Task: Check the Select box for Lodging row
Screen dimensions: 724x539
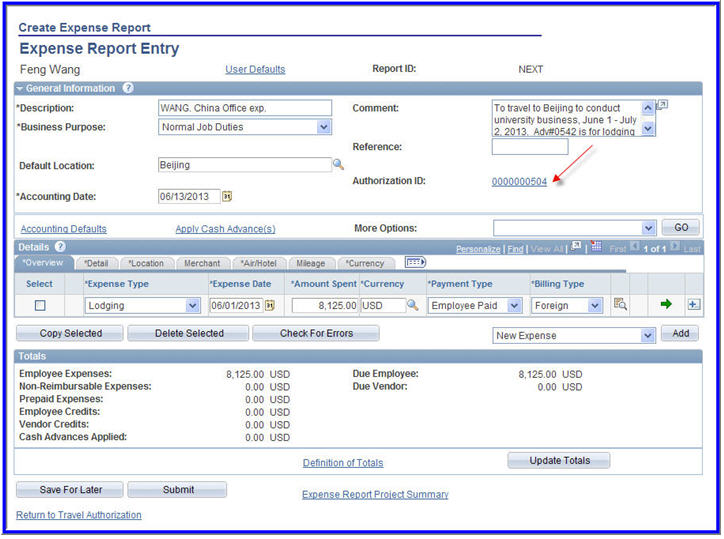Action: [x=40, y=306]
